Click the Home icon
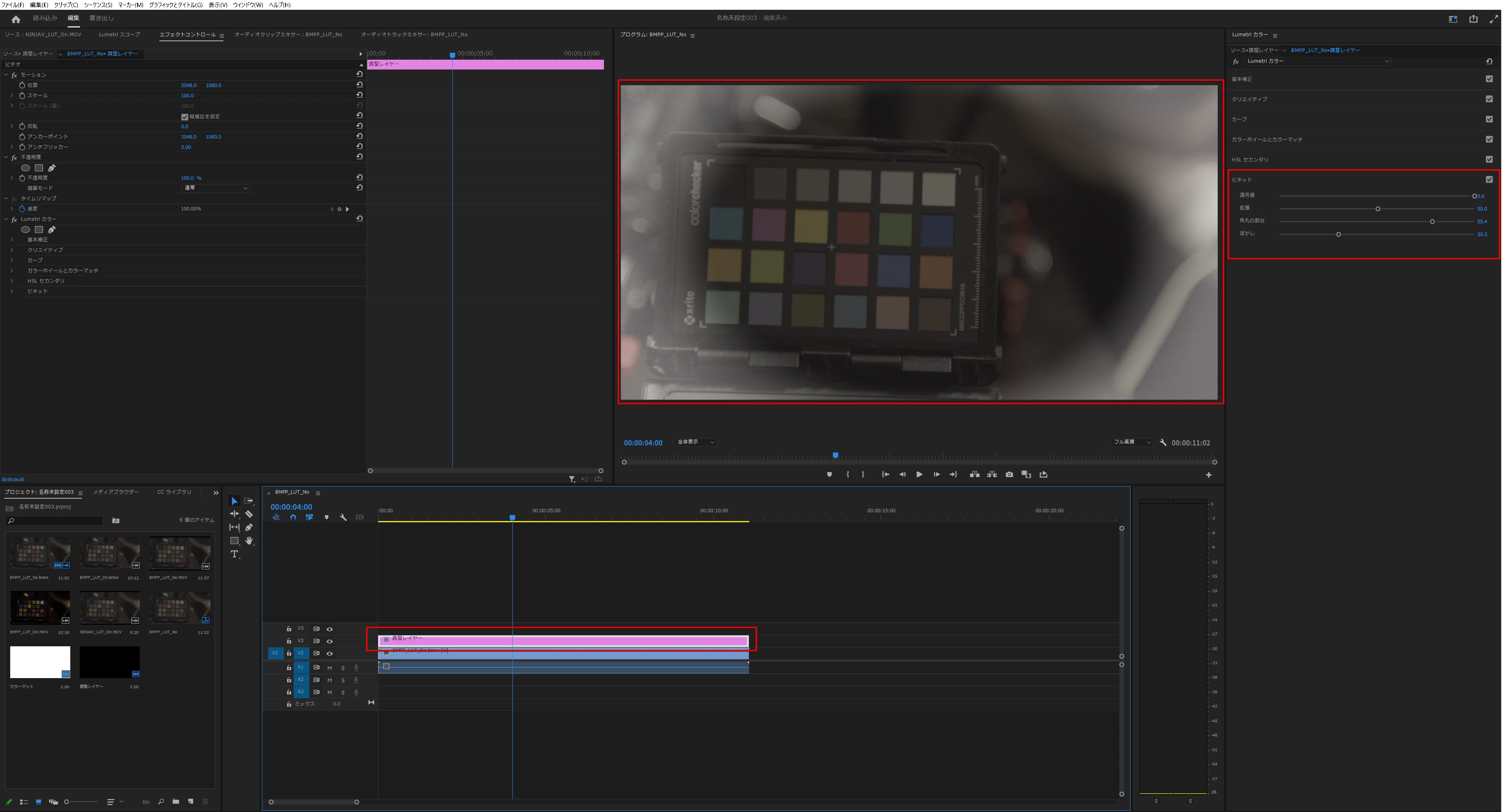This screenshot has width=1502, height=812. 16,19
